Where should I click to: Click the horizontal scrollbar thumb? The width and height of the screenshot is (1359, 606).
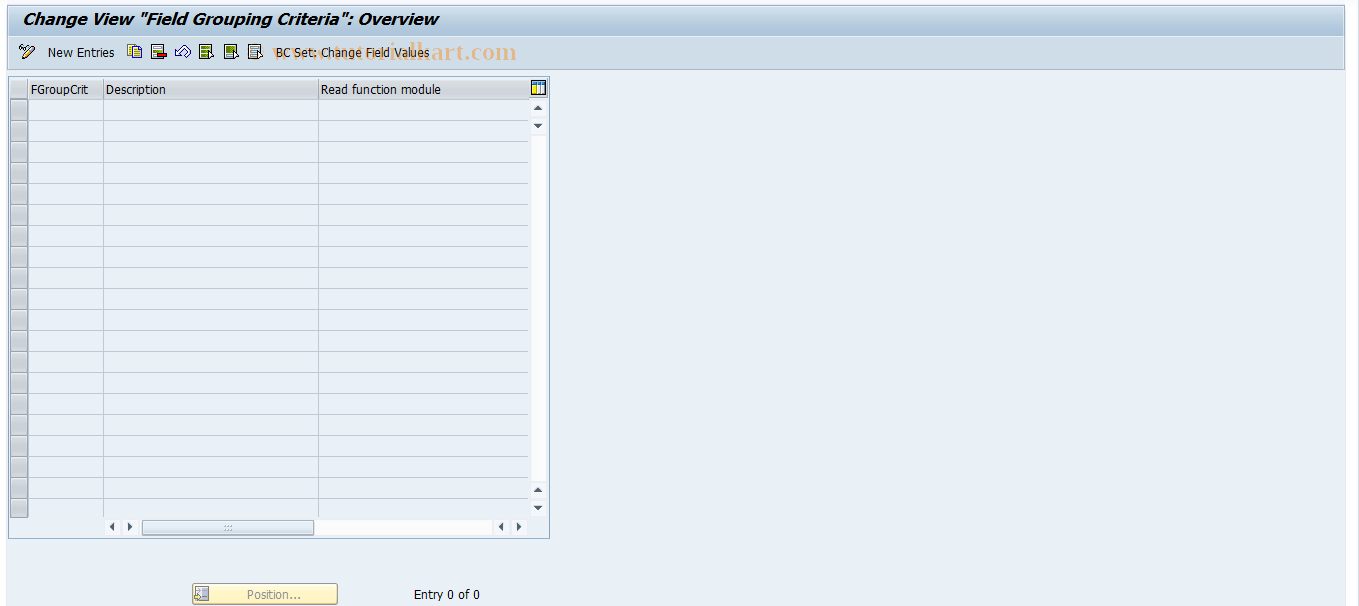tap(228, 527)
